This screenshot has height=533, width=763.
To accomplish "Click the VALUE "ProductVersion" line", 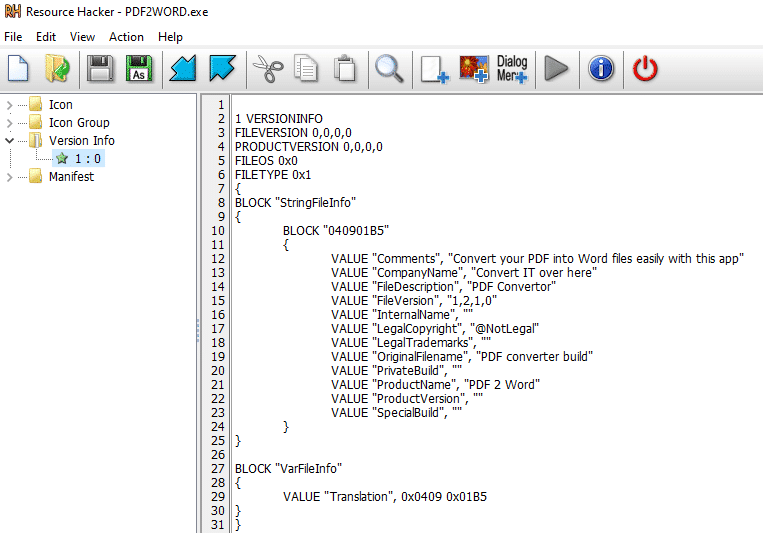I will (x=407, y=399).
